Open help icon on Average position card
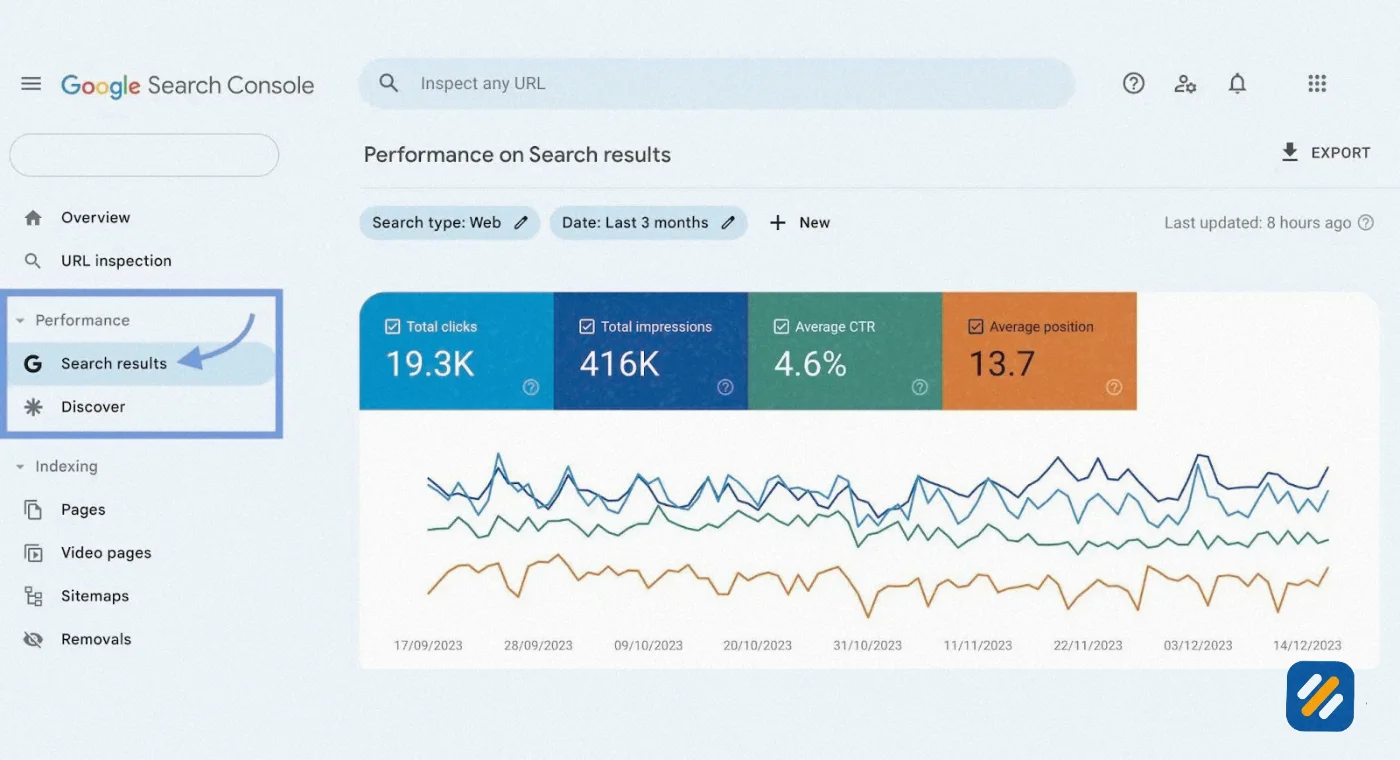1400x760 pixels. [x=1114, y=388]
